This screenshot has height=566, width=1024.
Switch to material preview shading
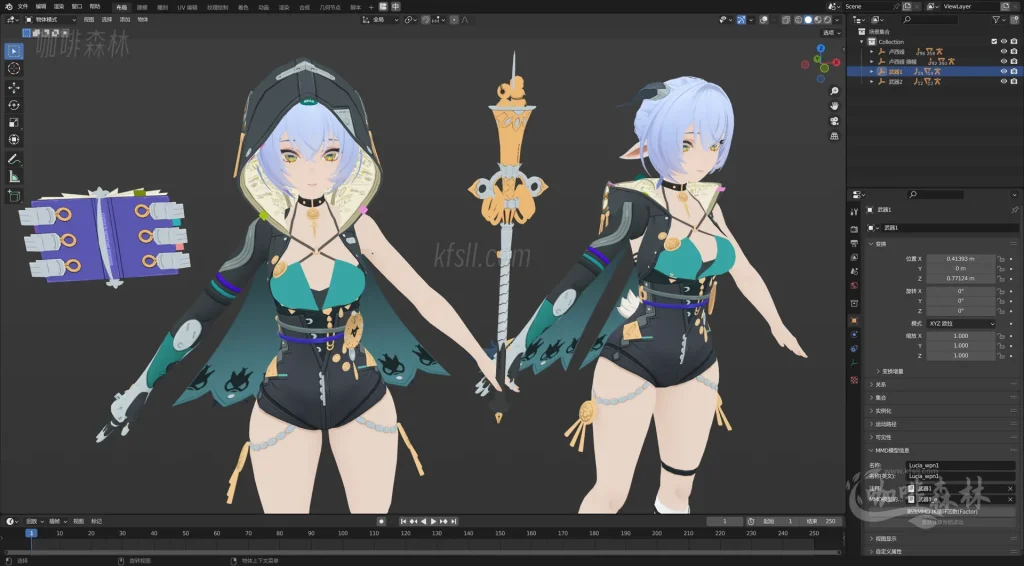pyautogui.click(x=818, y=20)
